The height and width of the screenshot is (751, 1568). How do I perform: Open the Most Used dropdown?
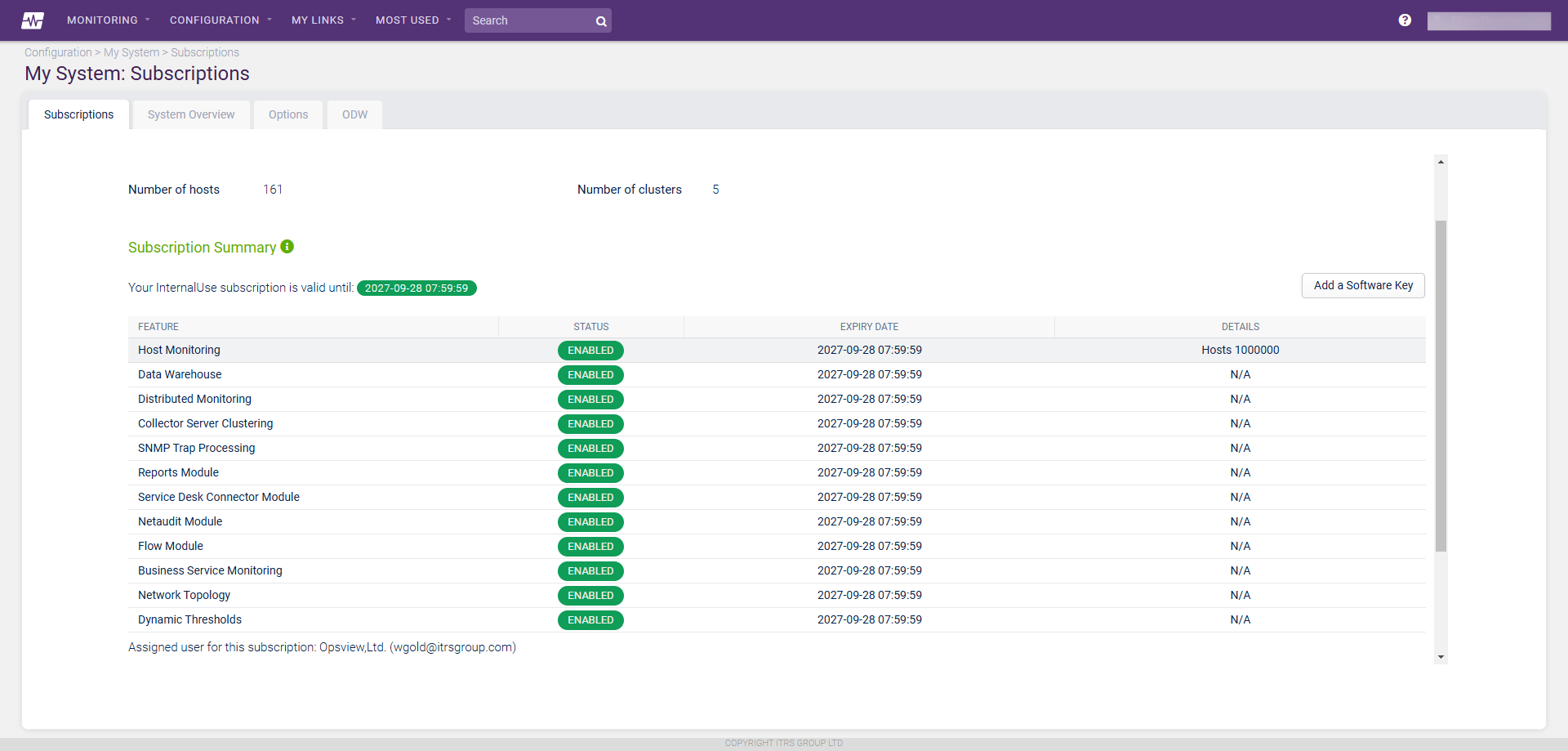click(412, 20)
